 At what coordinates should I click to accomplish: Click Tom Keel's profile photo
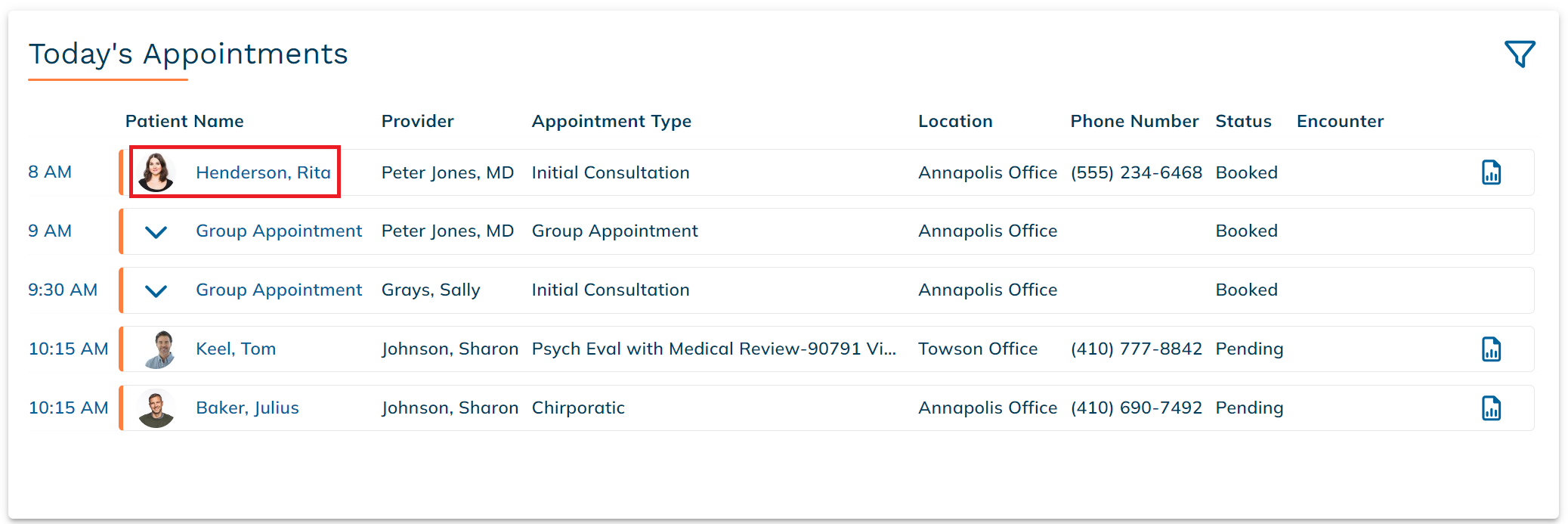[x=159, y=349]
